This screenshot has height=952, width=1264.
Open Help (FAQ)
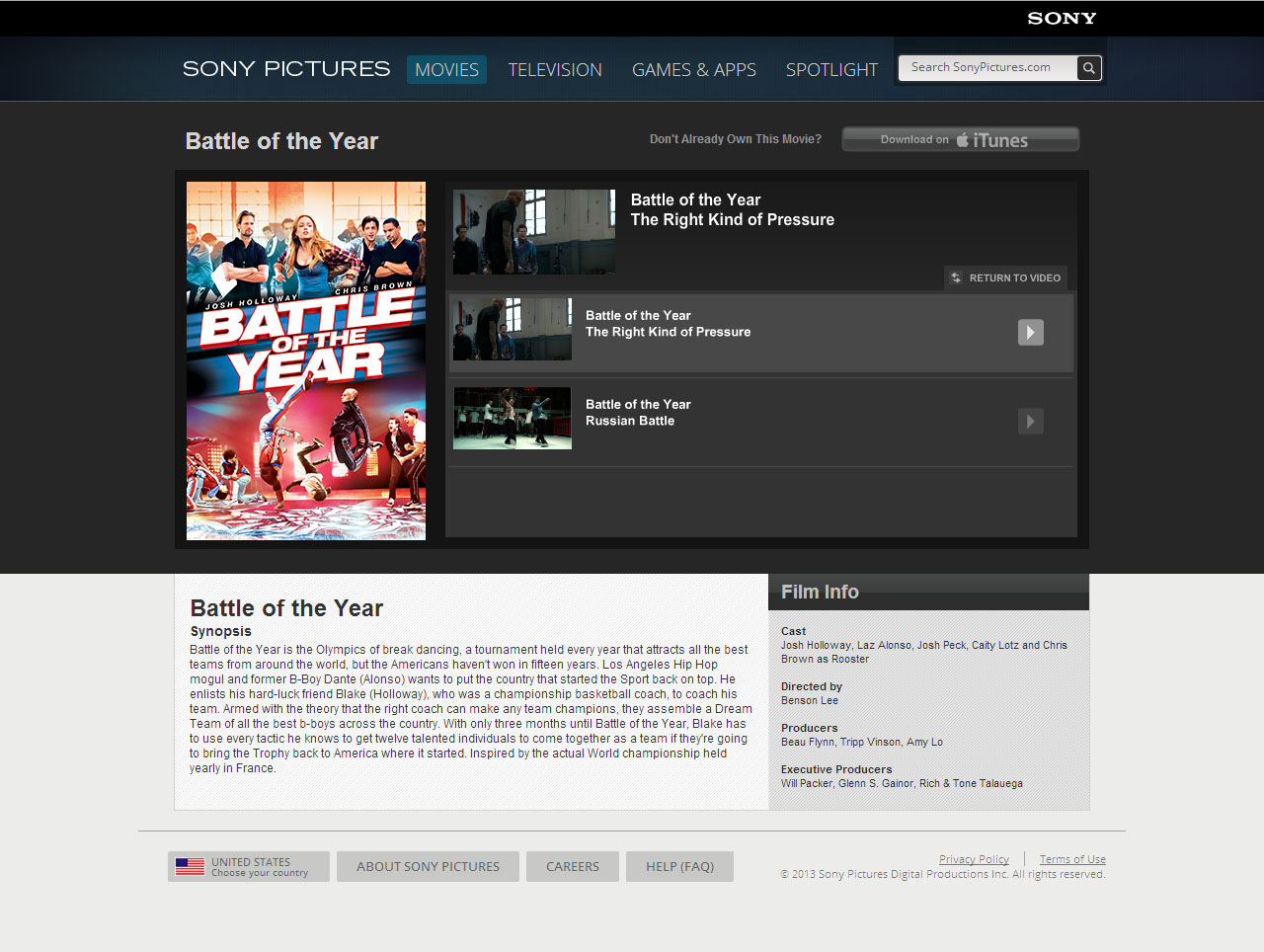point(679,867)
